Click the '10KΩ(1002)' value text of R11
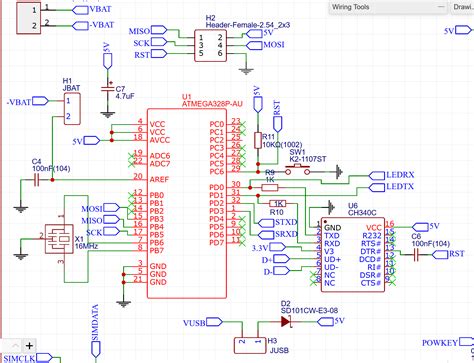Screen dimensions: 474x363 [x=281, y=144]
